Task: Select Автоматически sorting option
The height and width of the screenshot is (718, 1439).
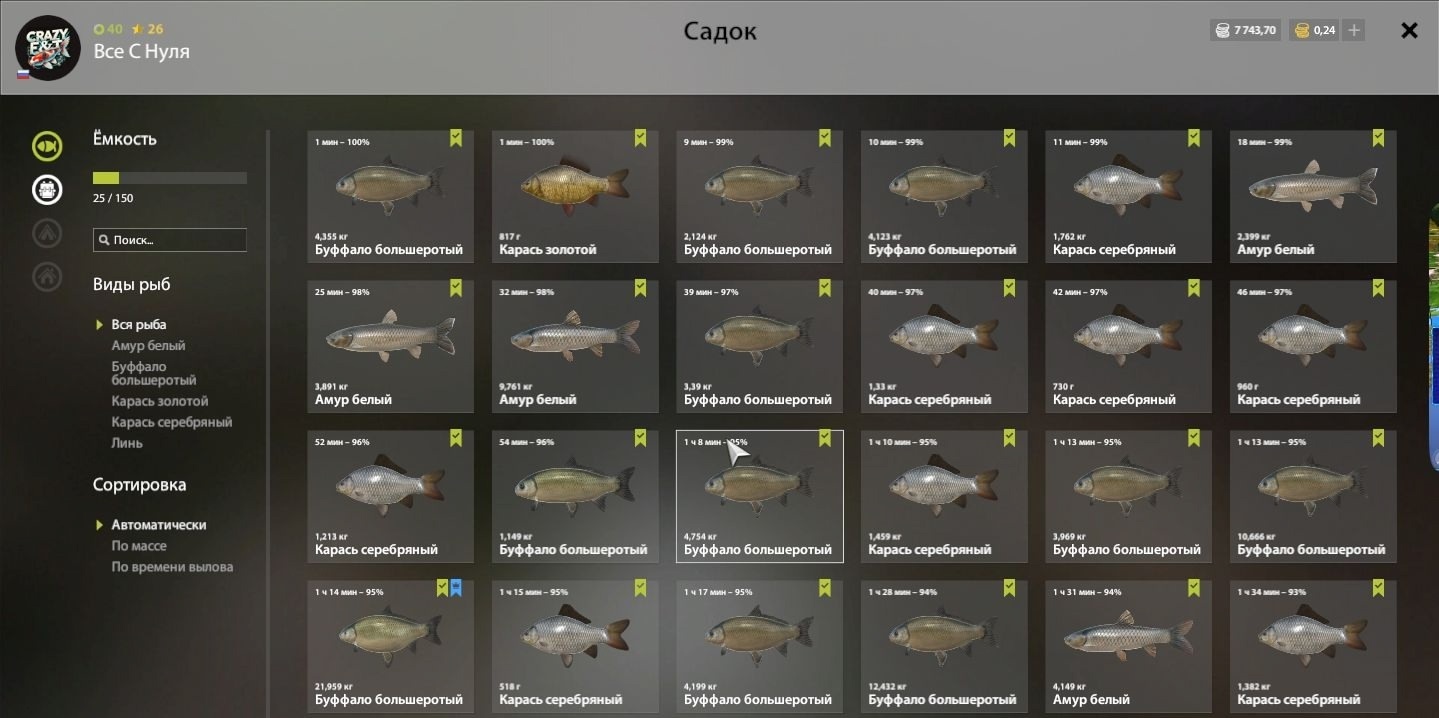Action: click(x=158, y=525)
